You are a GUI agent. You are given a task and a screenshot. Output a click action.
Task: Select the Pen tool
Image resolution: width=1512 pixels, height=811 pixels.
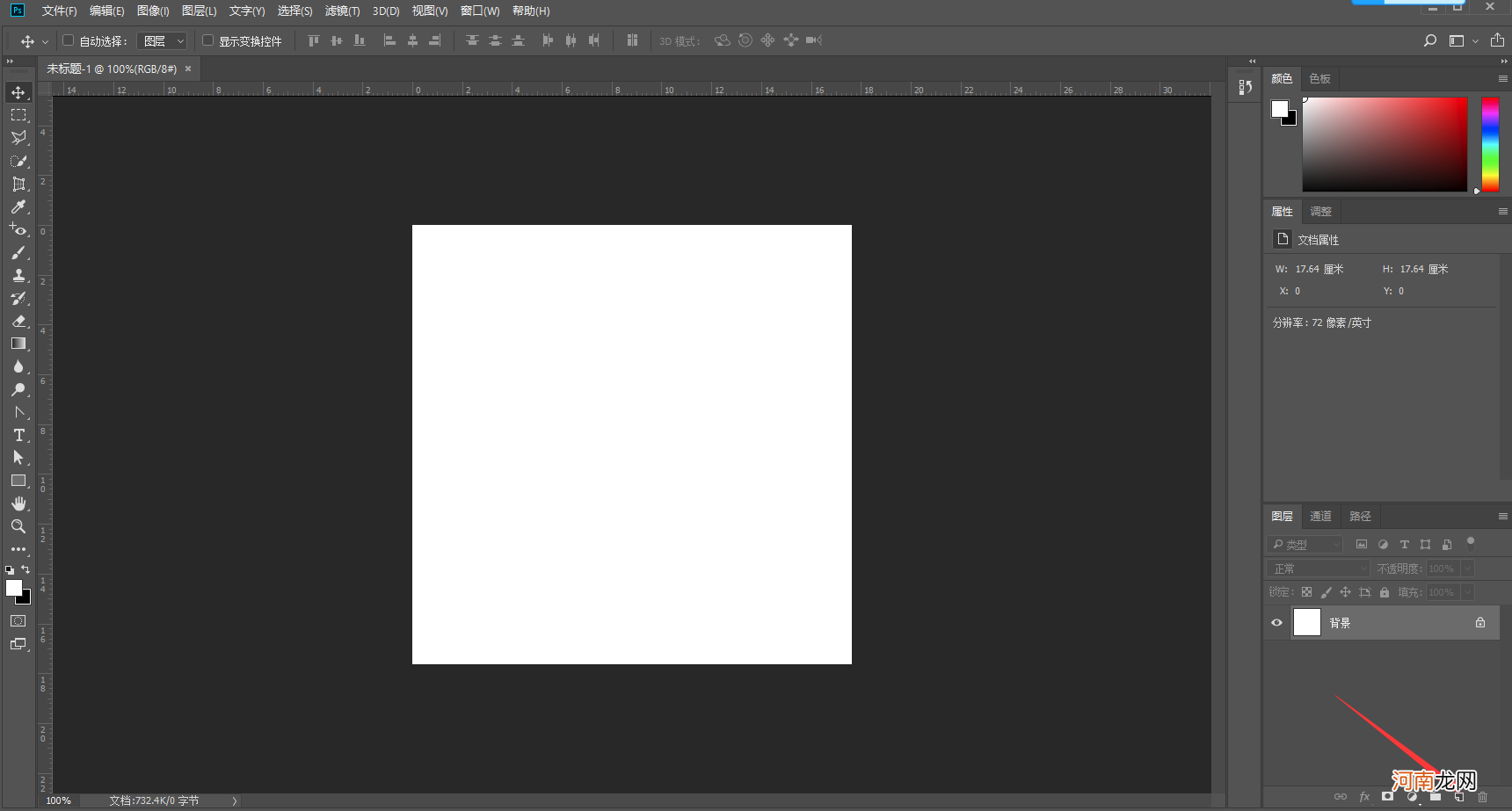pos(18,412)
